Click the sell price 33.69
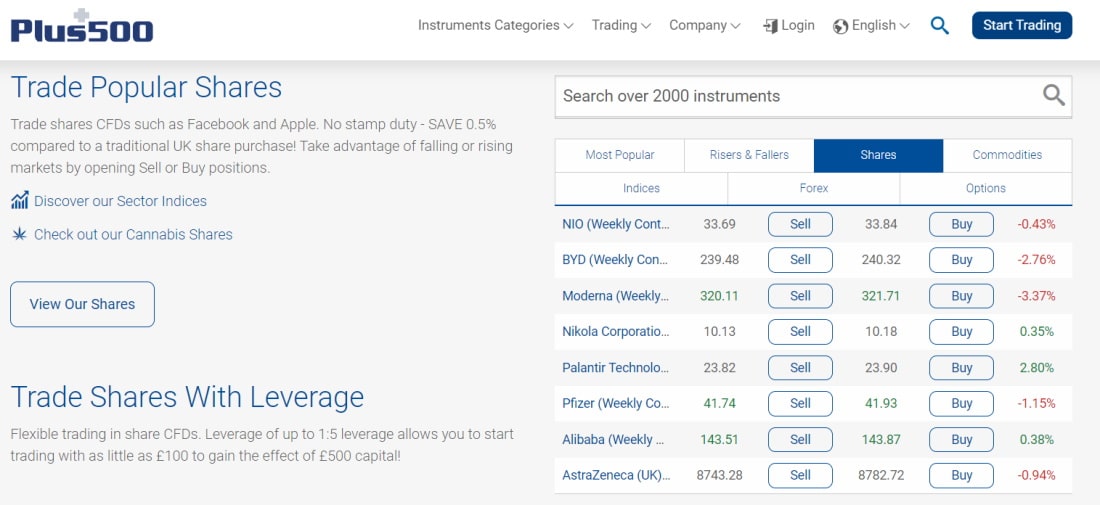 (719, 224)
